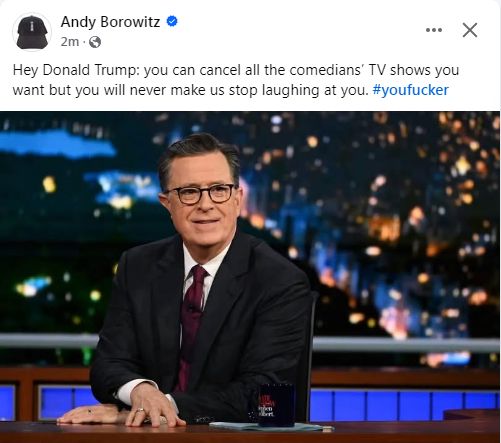This screenshot has width=501, height=443.
Task: Open the black cap profile picture
Action: [x=32, y=32]
